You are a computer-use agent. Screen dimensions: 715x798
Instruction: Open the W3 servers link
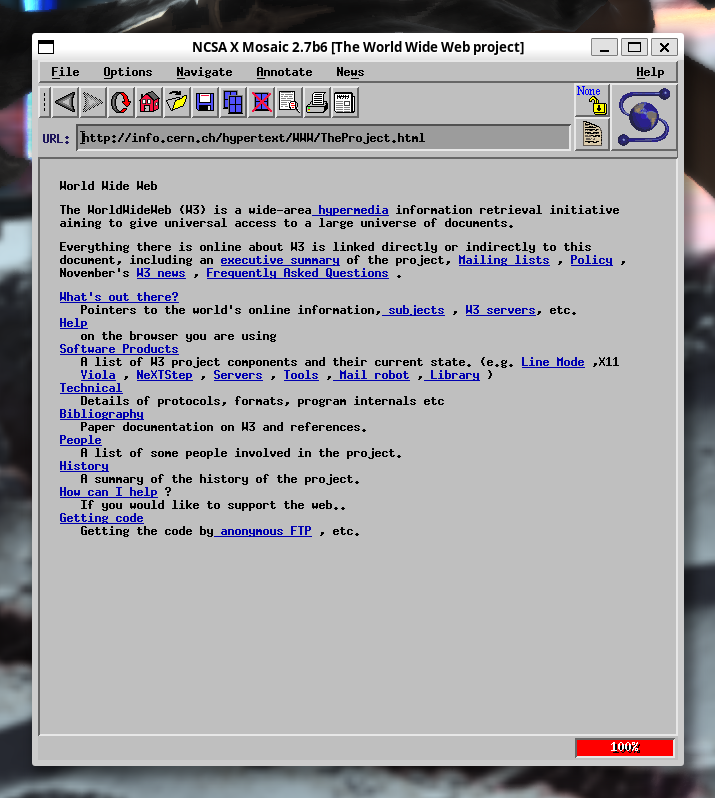pyautogui.click(x=500, y=310)
